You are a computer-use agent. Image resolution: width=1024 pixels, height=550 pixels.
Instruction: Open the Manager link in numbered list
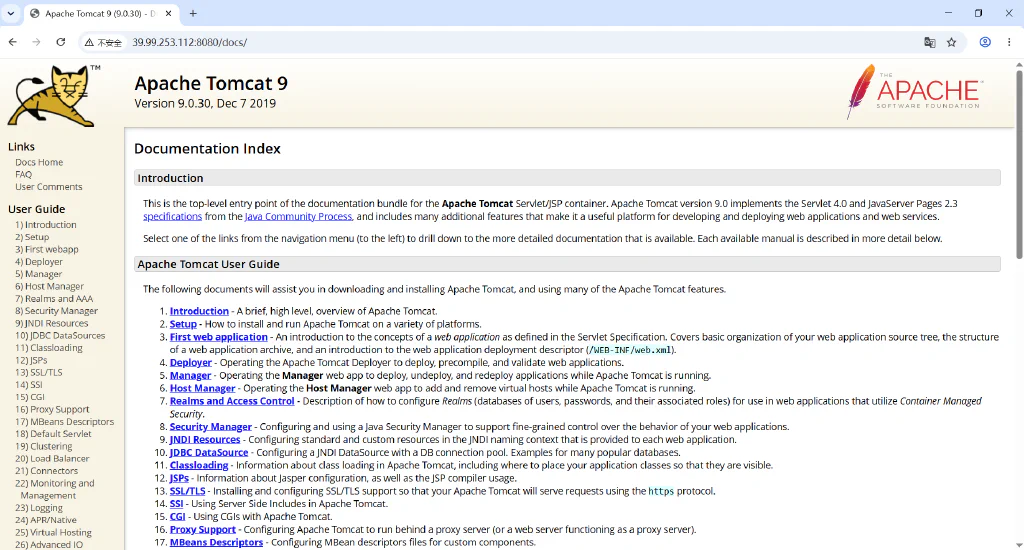(x=190, y=376)
